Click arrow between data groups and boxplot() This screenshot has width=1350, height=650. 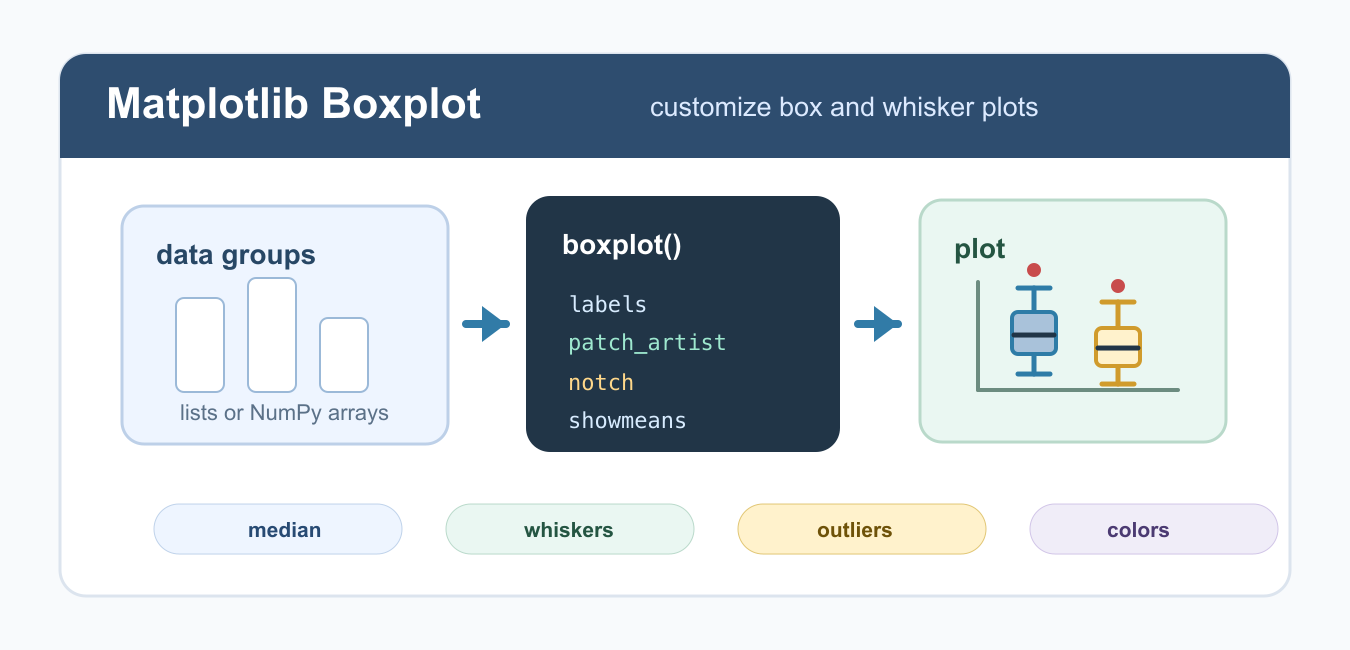click(487, 324)
